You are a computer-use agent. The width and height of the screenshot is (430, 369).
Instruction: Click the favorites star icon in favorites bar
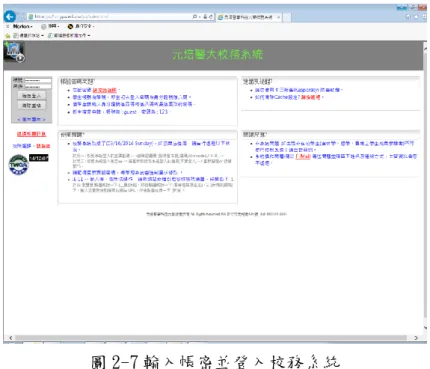point(7,35)
